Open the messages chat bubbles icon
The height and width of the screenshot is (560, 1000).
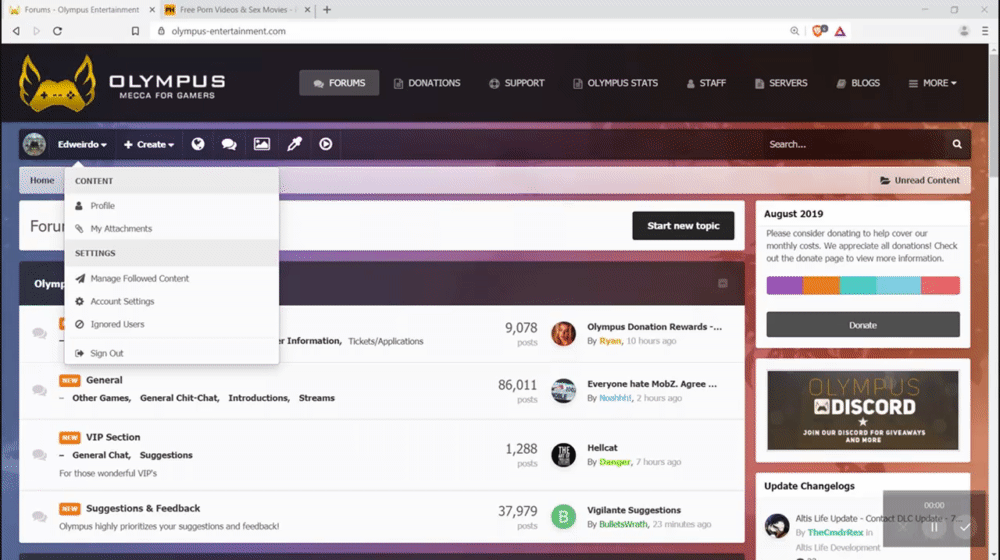(x=229, y=144)
